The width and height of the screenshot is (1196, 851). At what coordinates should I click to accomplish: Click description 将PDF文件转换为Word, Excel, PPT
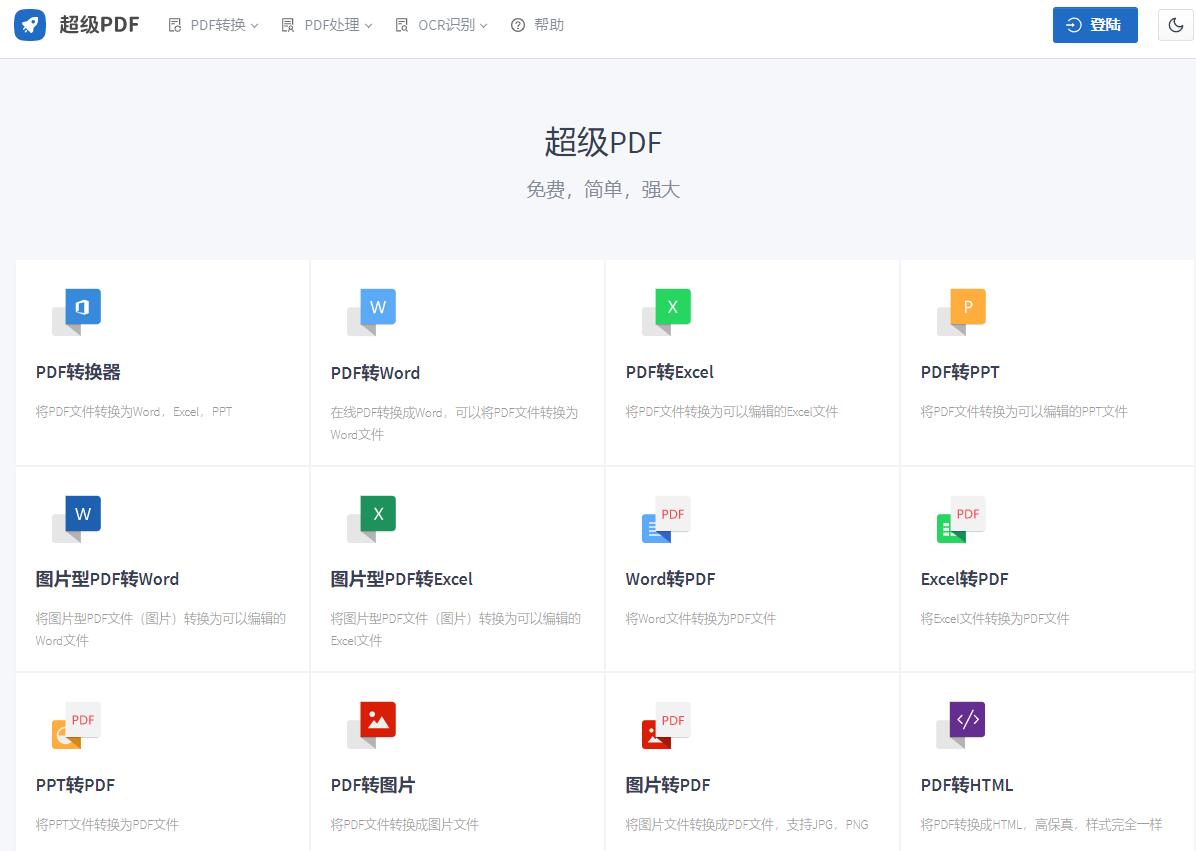point(133,412)
